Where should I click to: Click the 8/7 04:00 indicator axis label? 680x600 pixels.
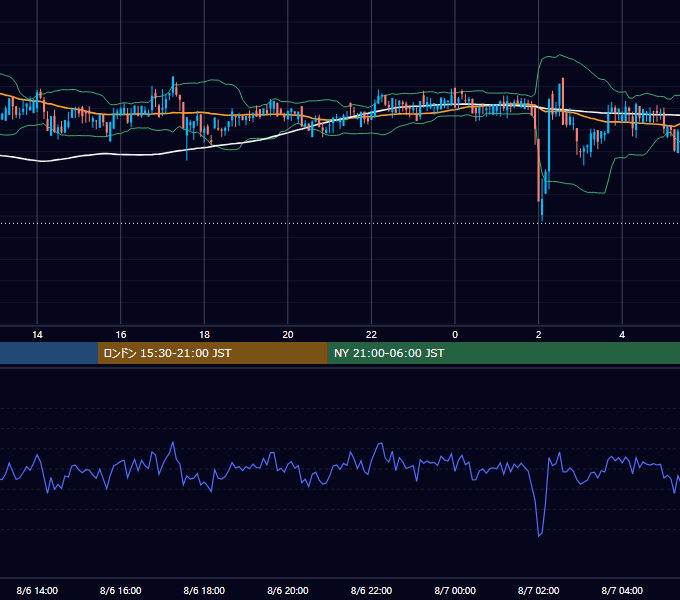(x=622, y=590)
